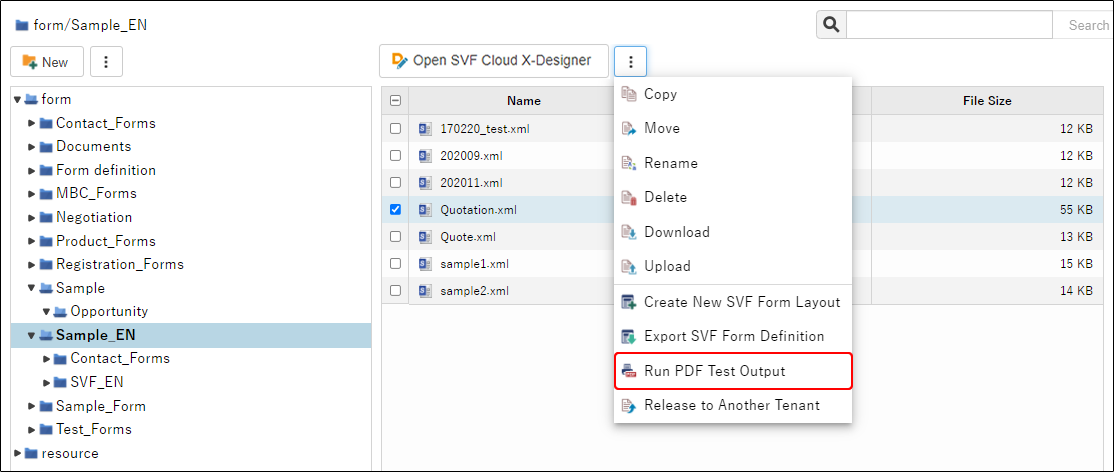Click the New folder button
1114x472 pixels.
(x=47, y=62)
